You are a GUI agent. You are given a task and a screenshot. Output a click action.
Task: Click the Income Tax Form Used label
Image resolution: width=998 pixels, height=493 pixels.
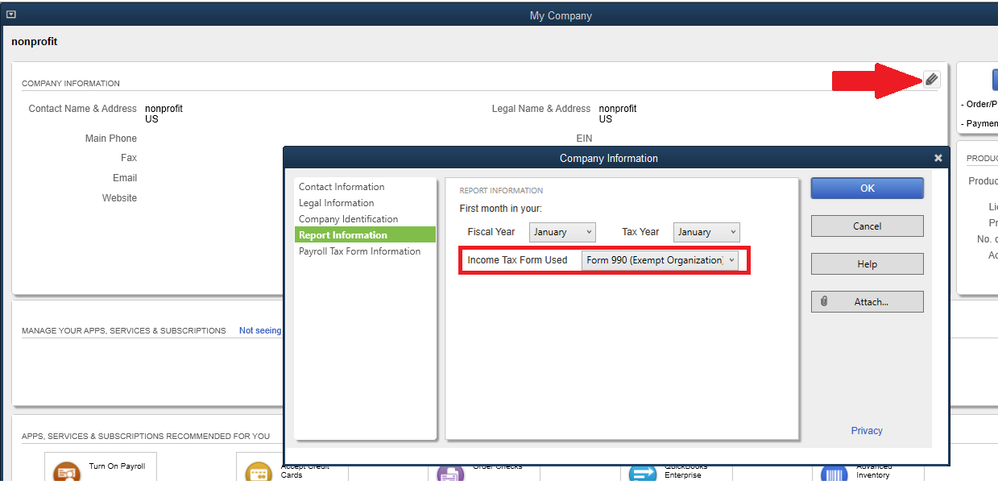517,260
